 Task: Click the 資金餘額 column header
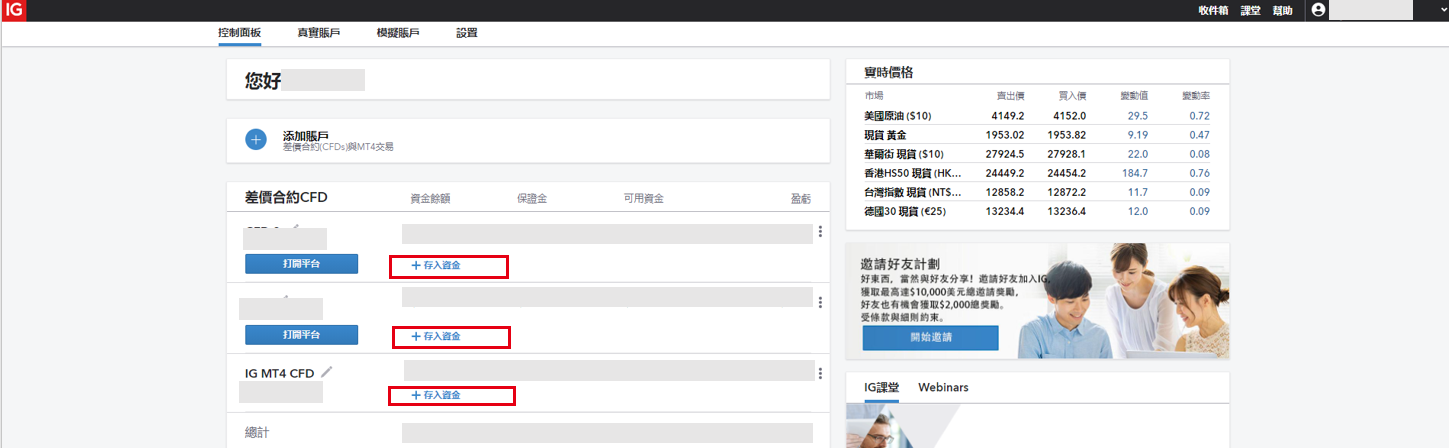430,198
